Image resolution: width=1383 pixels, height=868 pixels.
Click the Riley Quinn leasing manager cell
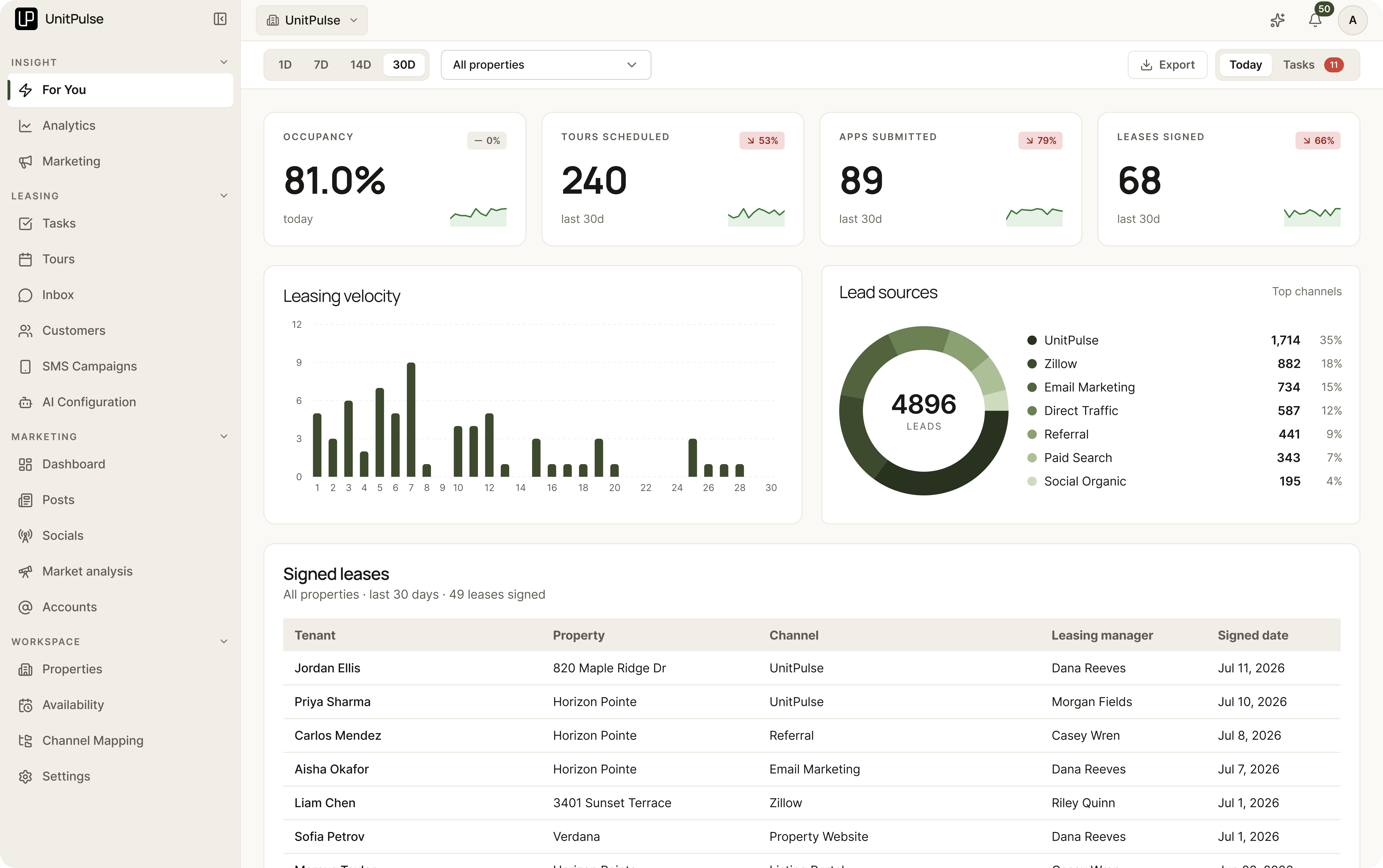1083,803
